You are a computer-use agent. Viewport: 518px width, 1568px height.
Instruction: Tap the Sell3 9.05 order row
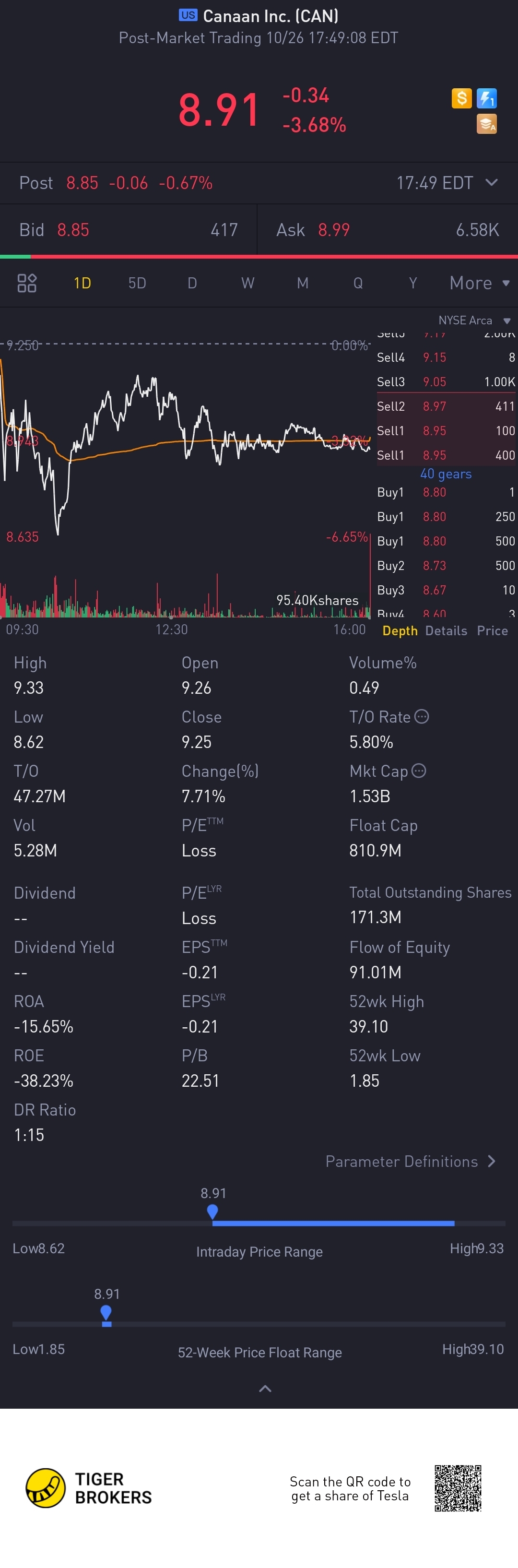446,381
